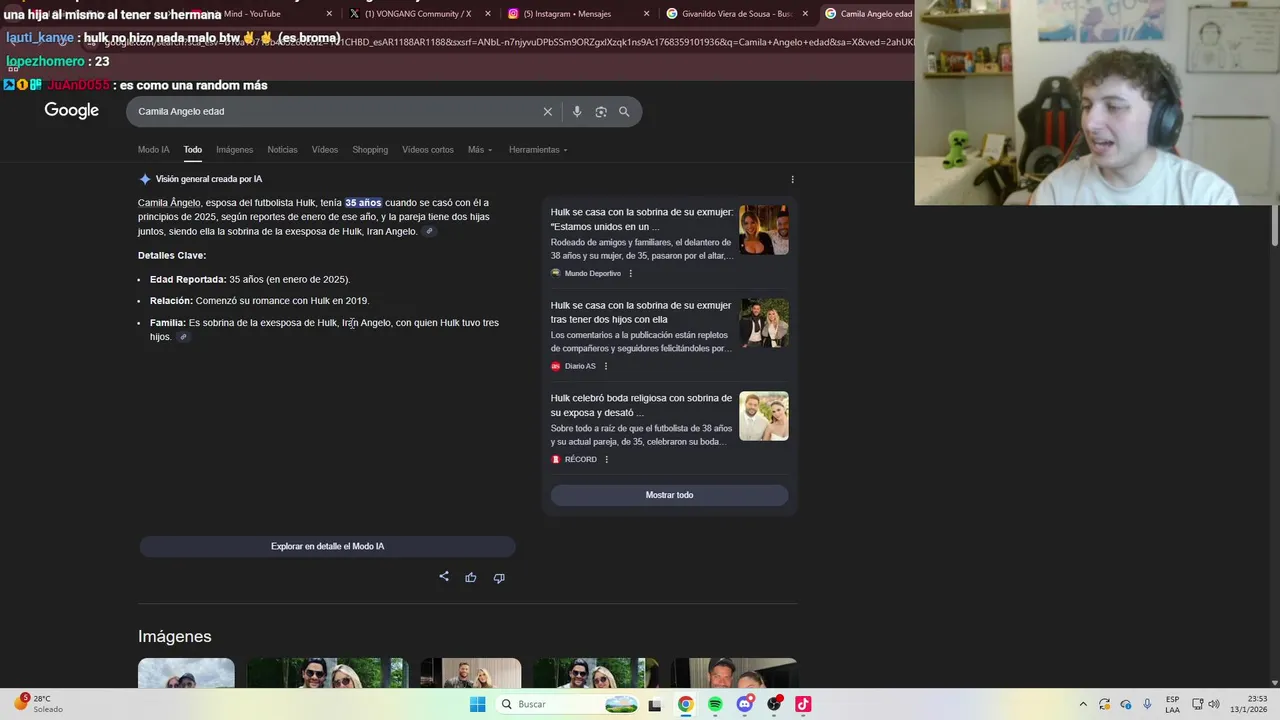Click the page vertical scrollbar

pyautogui.click(x=1275, y=224)
